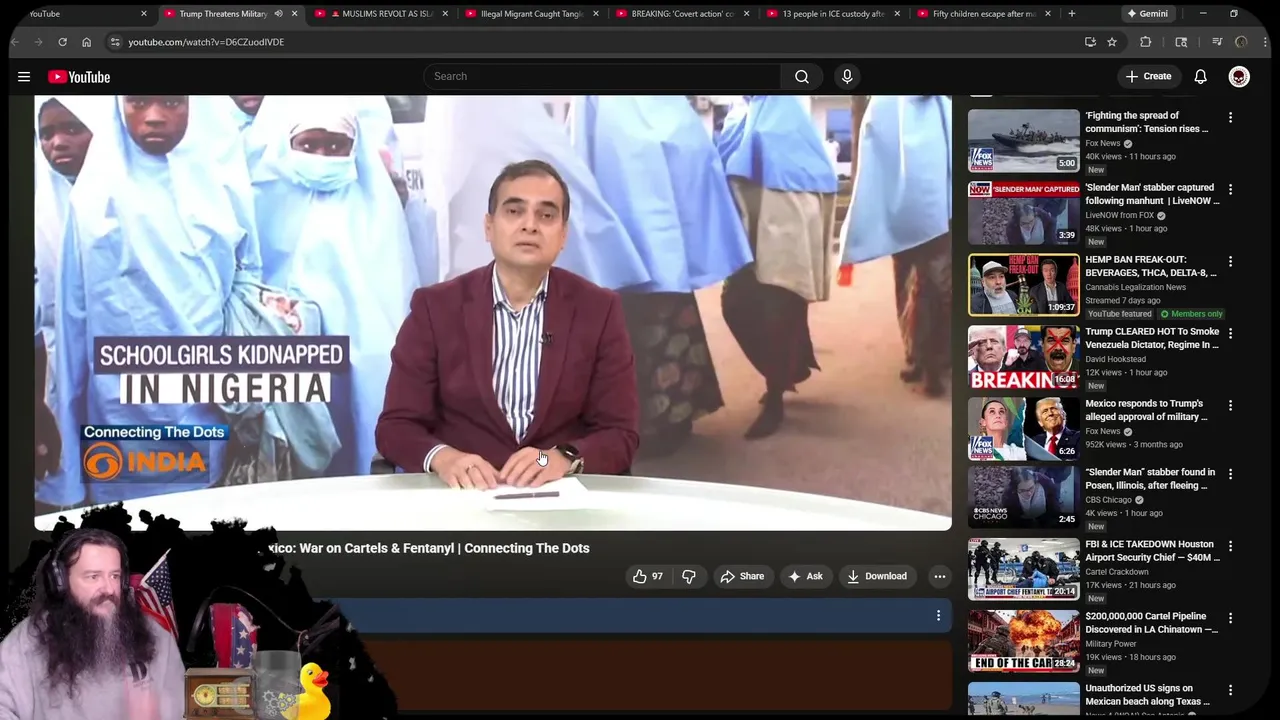Open Cannabis Legalization News channel
The width and height of the screenshot is (1280, 720).
coord(1136,287)
